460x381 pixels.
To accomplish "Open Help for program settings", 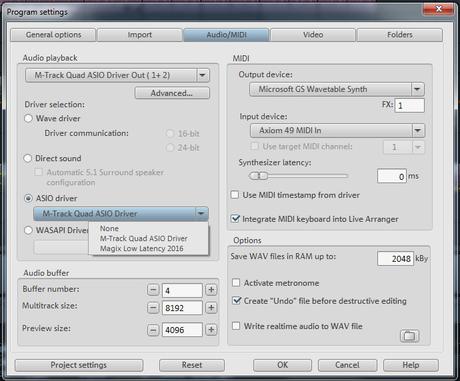I will 411,365.
